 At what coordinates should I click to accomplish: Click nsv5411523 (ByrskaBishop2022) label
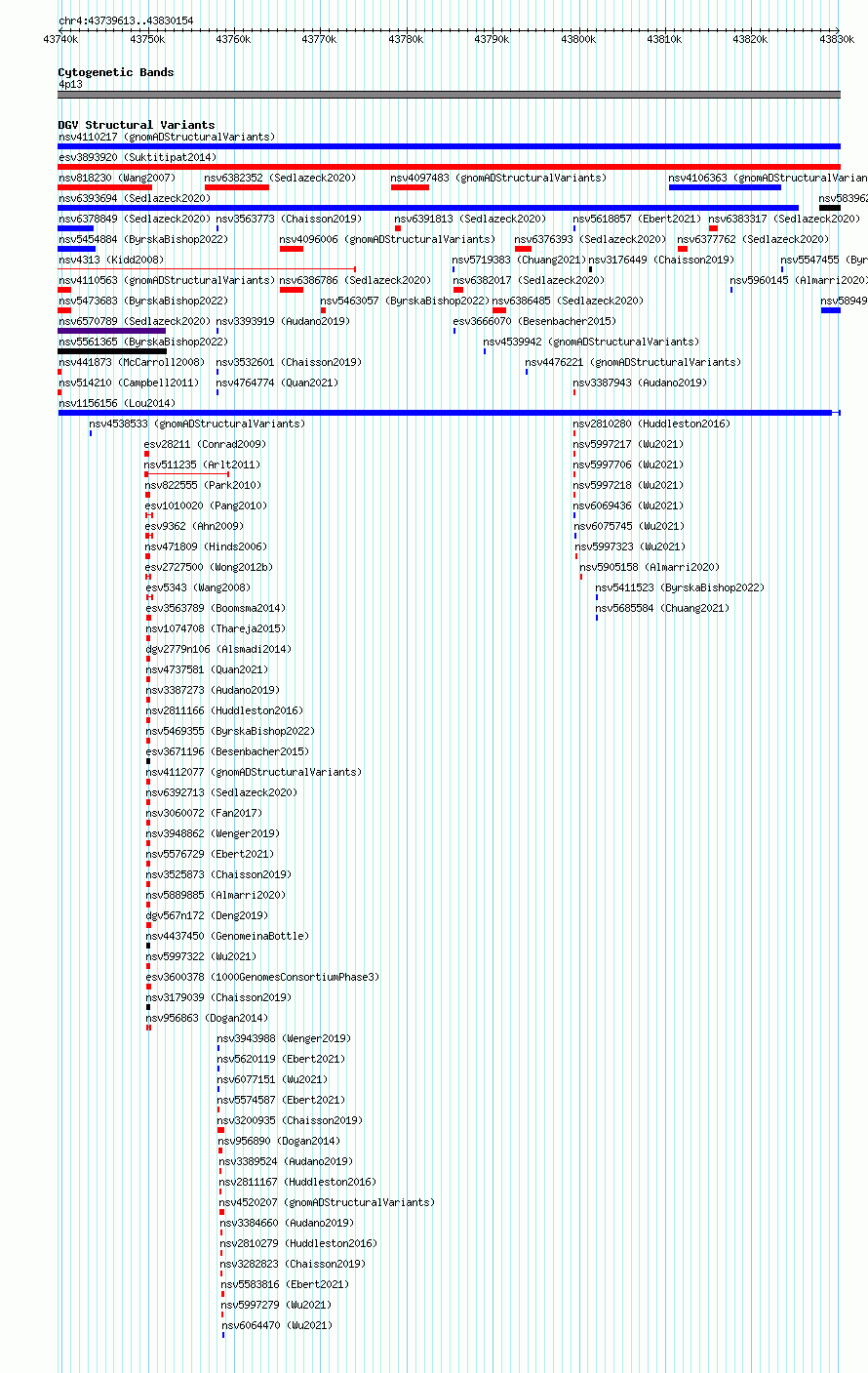point(680,587)
